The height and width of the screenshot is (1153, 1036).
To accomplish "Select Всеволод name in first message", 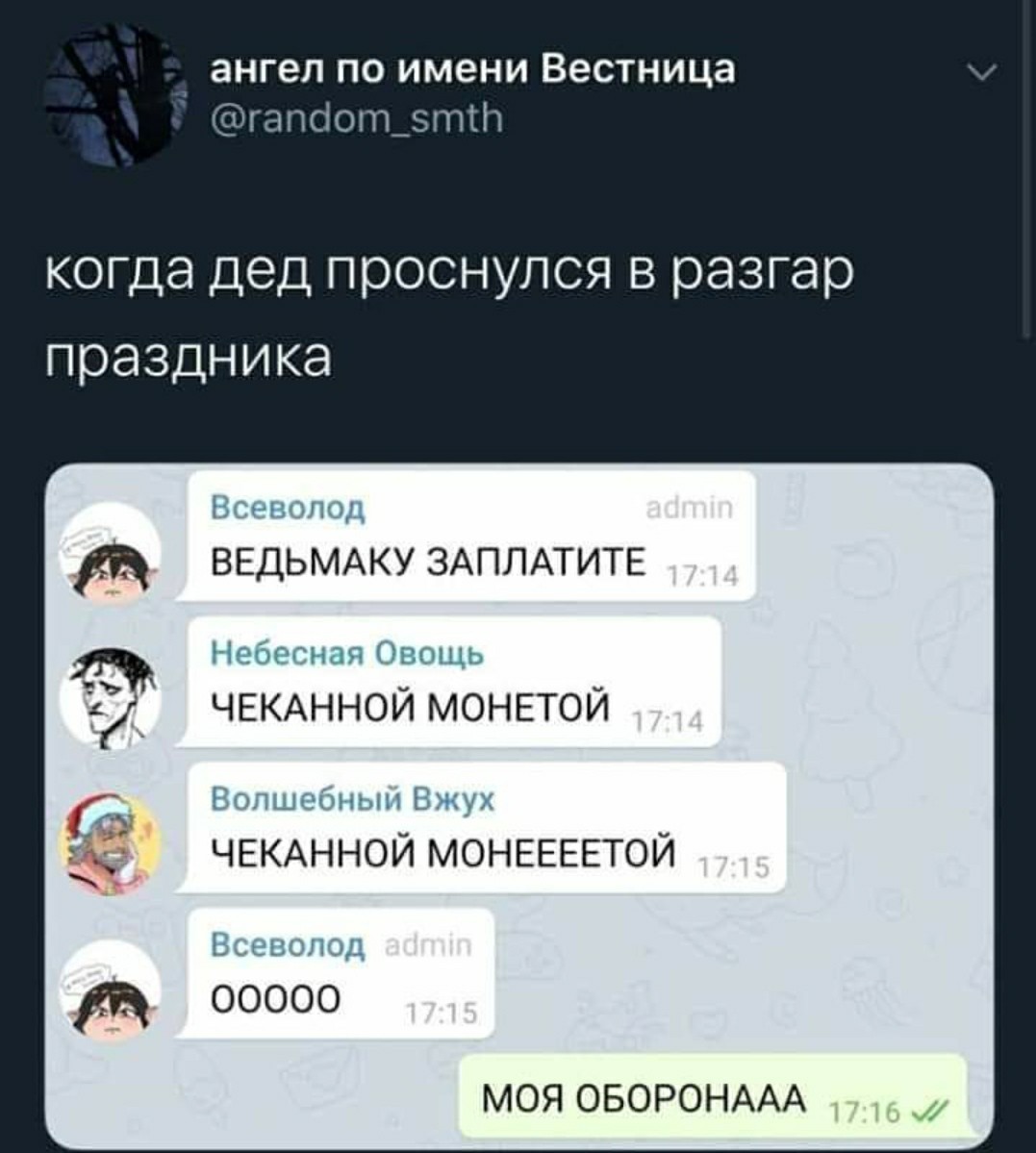I will coord(288,508).
